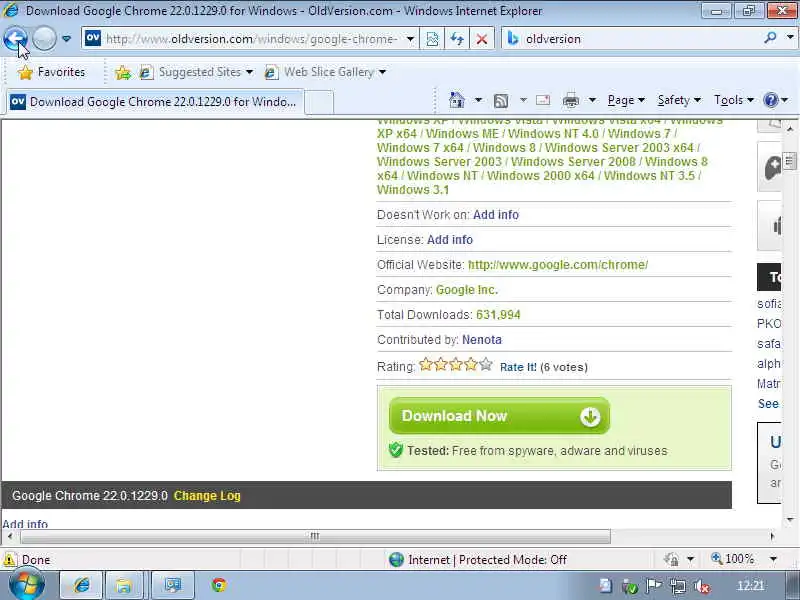Click the Total Downloads 631,994 value
Image resolution: width=800 pixels, height=600 pixels.
point(498,315)
